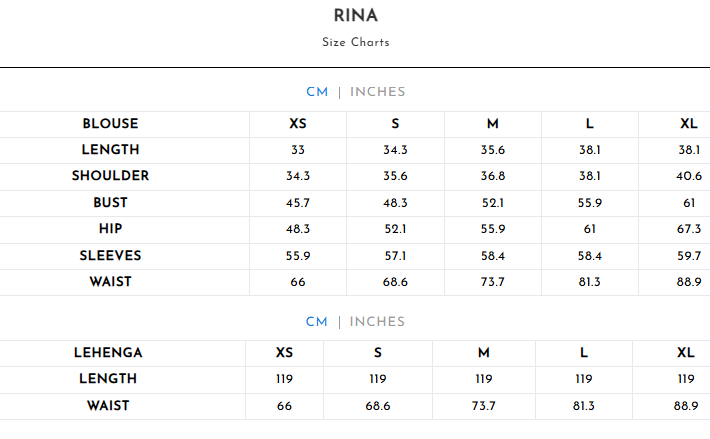
Task: Select CM above the lehenga table
Action: pos(316,322)
